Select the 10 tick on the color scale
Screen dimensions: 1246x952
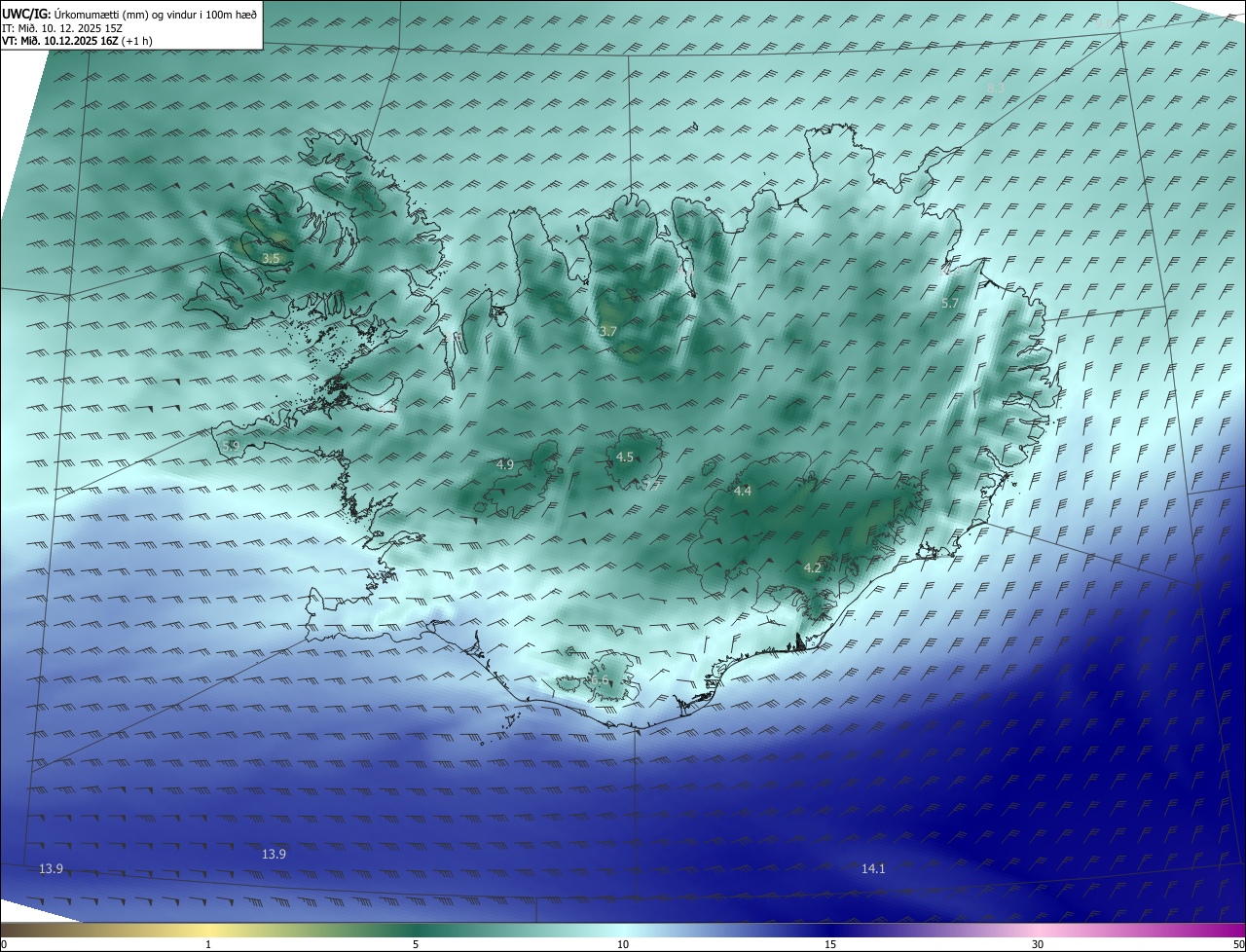[x=623, y=944]
